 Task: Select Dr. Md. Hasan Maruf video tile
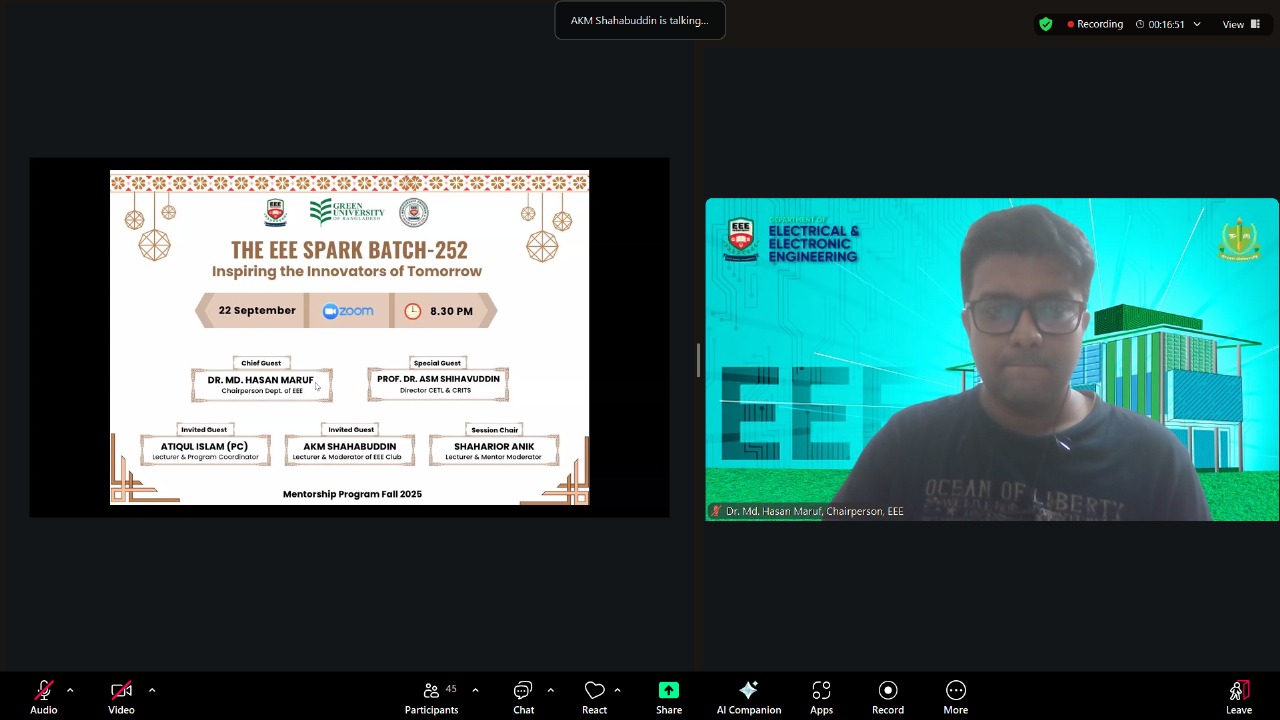991,360
